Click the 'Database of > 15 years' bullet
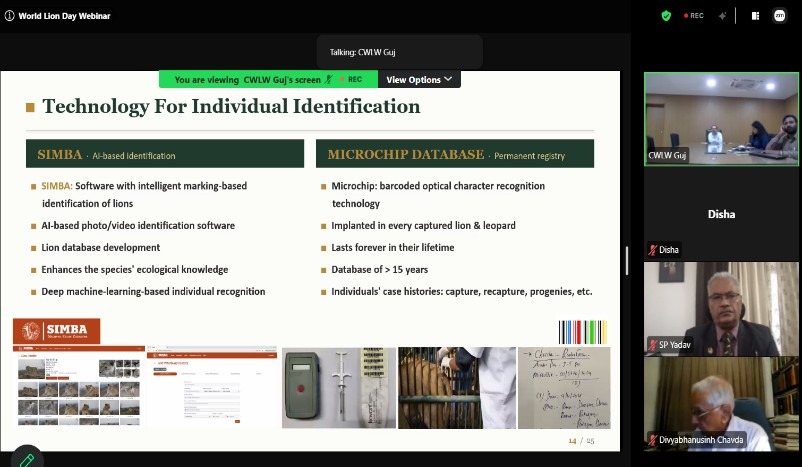 click(x=380, y=270)
